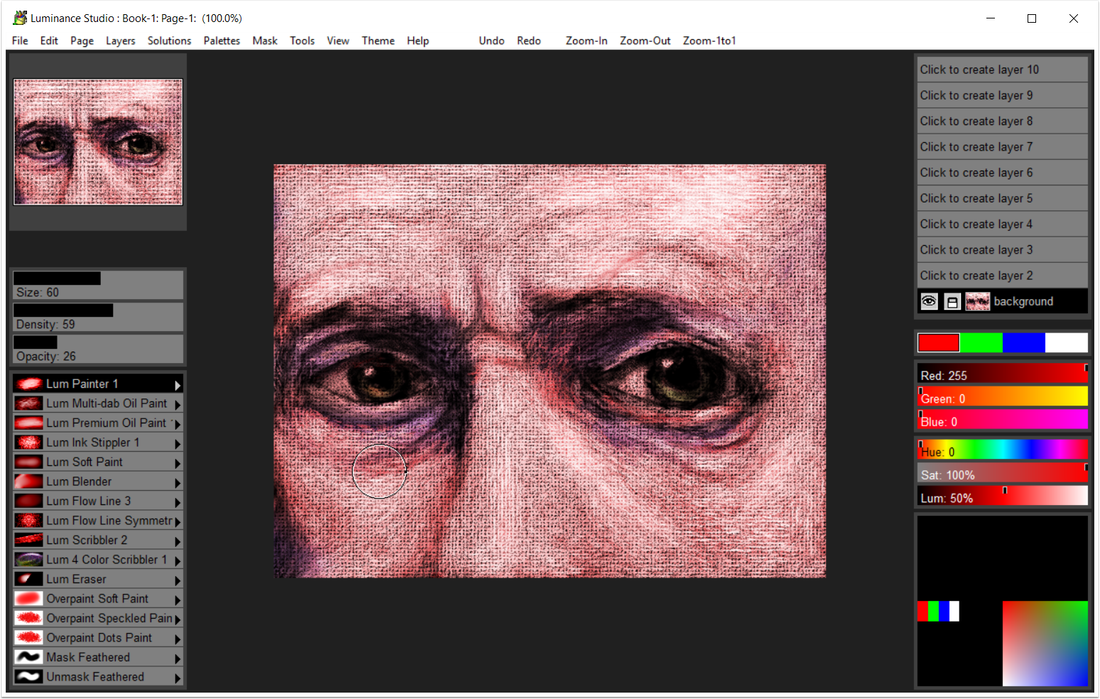Toggle the lock on the background layer
Viewport: 1100px width, 699px height.
pyautogui.click(x=952, y=301)
